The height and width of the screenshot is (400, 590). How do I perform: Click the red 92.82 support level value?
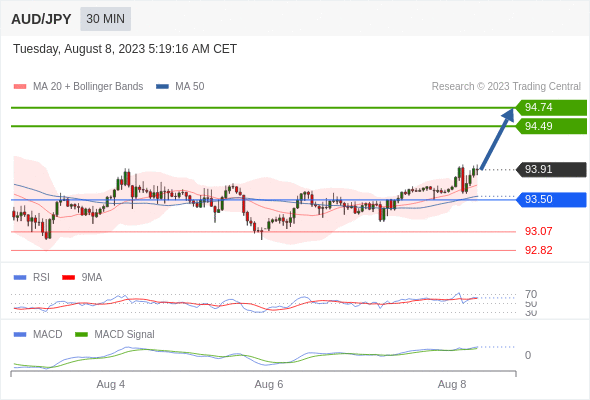pos(539,250)
